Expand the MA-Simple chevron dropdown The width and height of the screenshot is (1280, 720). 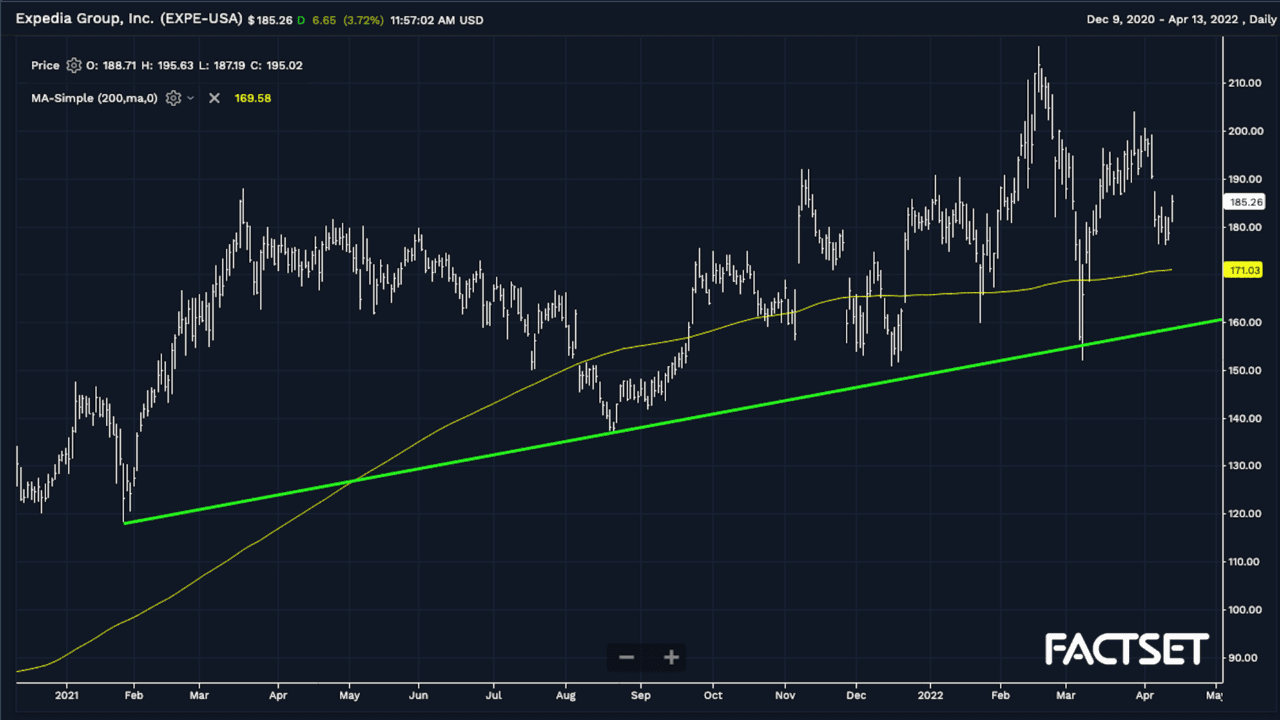pyautogui.click(x=191, y=98)
